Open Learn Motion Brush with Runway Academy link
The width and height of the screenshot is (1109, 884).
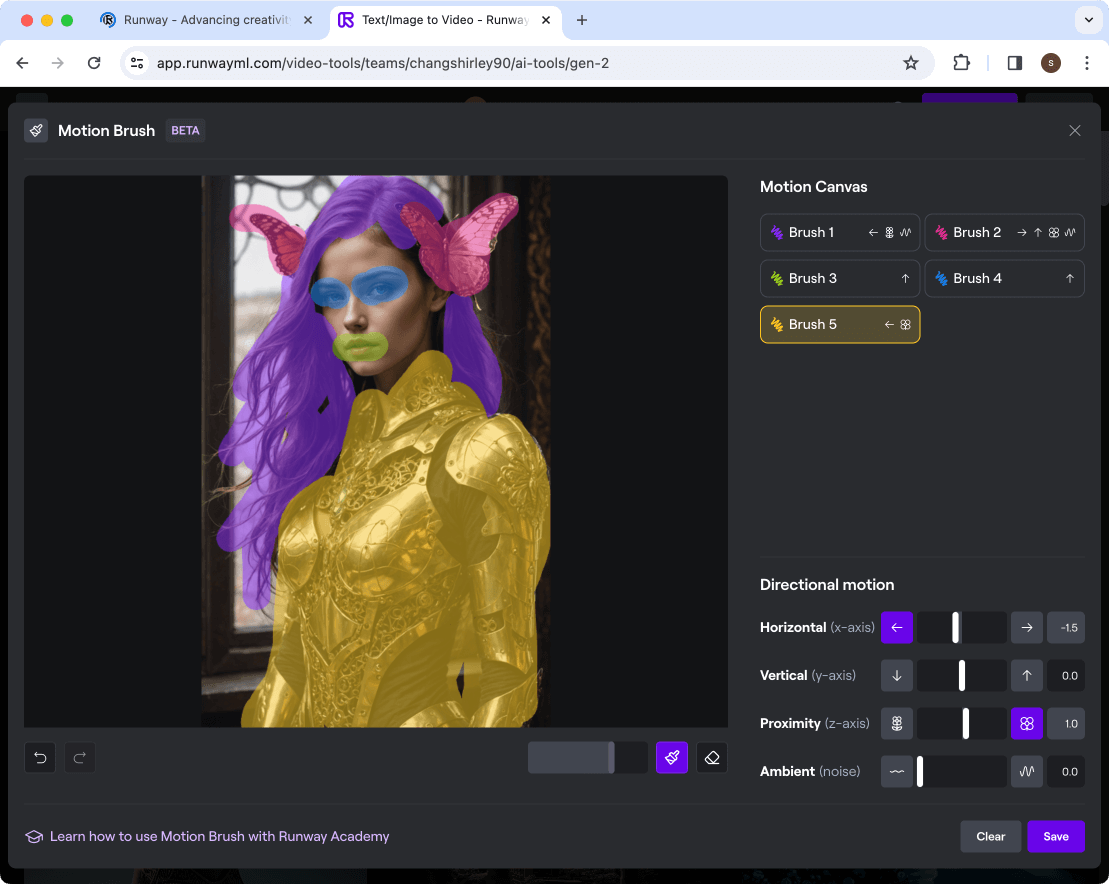tap(219, 837)
